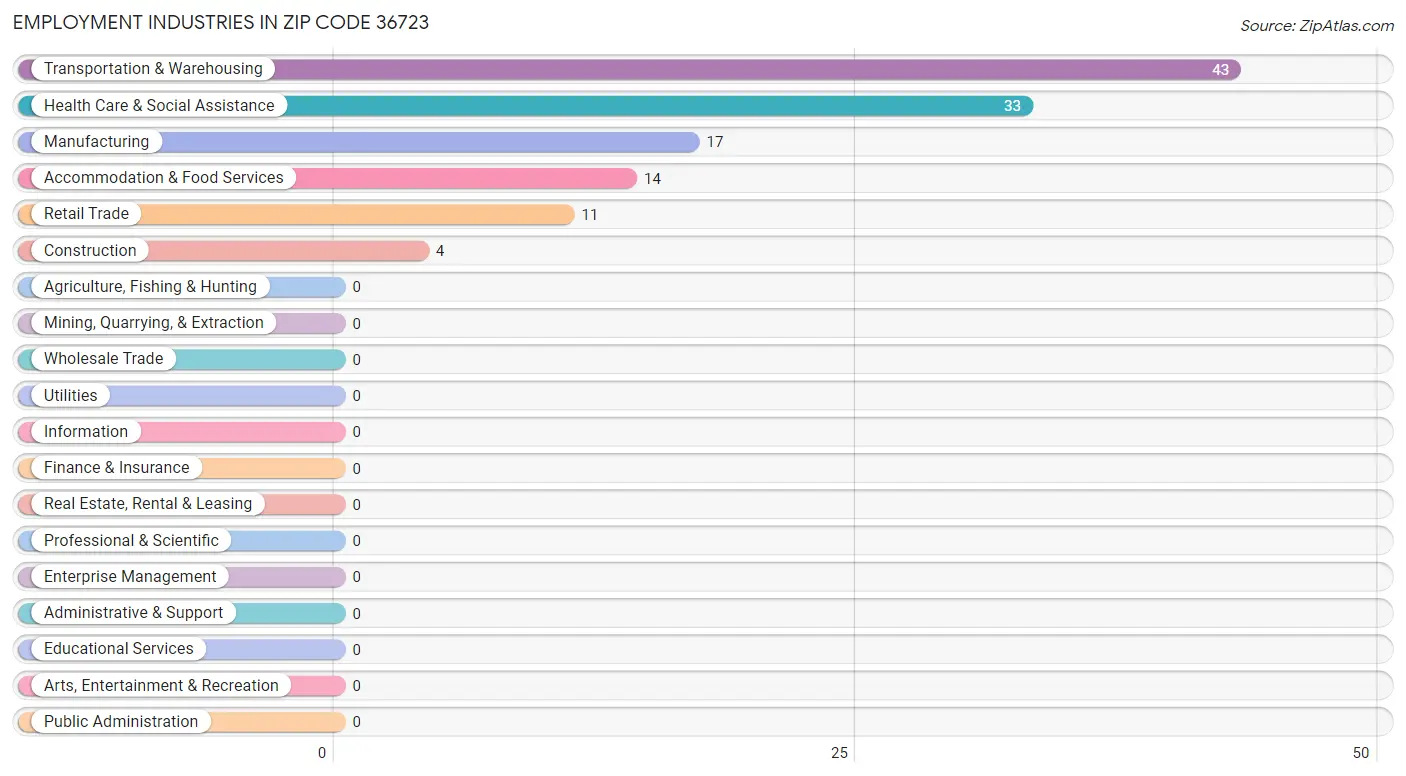Click the zero value beside Public Administration bar
The width and height of the screenshot is (1406, 776).
pyautogui.click(x=356, y=722)
